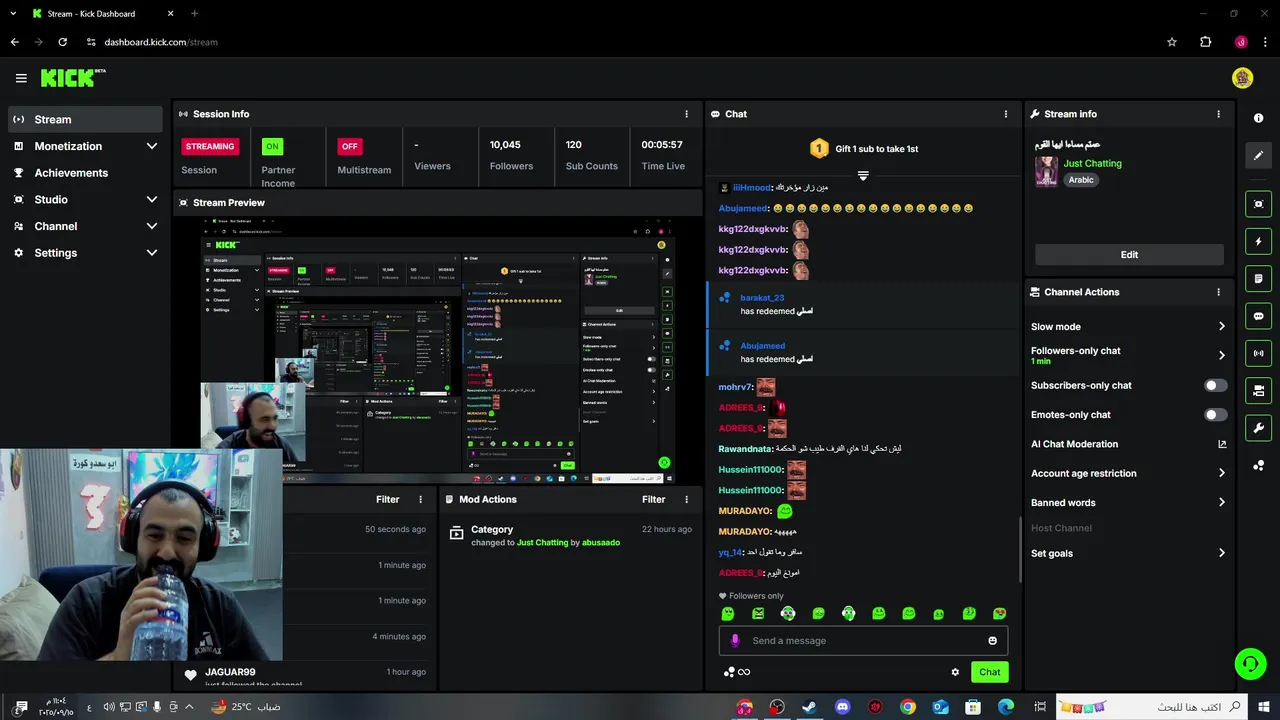Open the hamburger menu beside the KICK logo
Viewport: 1280px width, 720px height.
21,78
